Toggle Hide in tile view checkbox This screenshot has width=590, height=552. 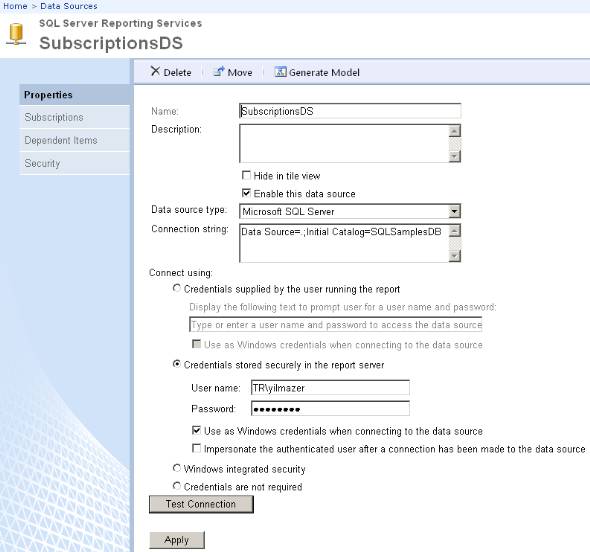point(246,175)
